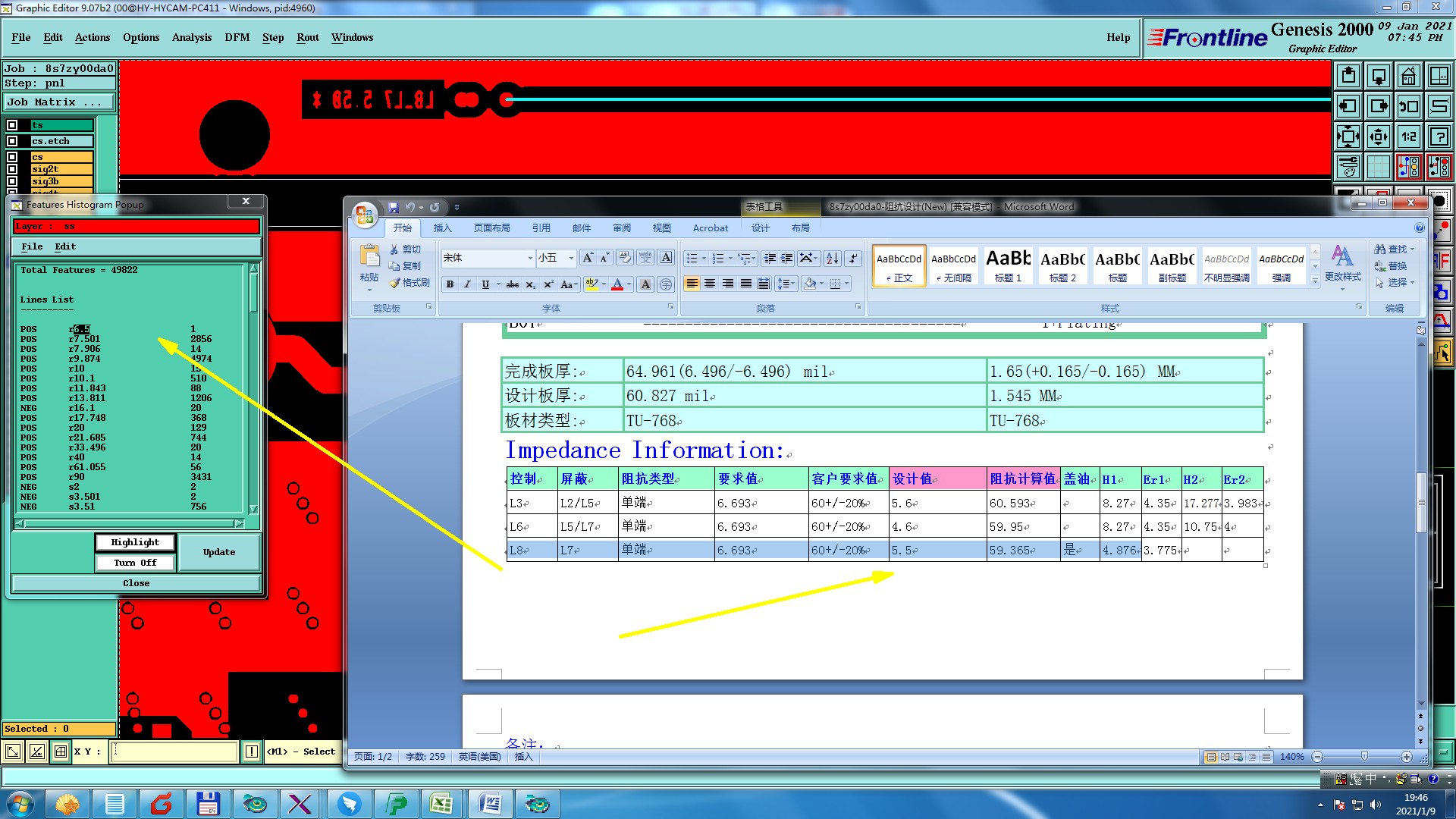Open the DFM menu
Image resolution: width=1456 pixels, height=819 pixels.
(237, 37)
